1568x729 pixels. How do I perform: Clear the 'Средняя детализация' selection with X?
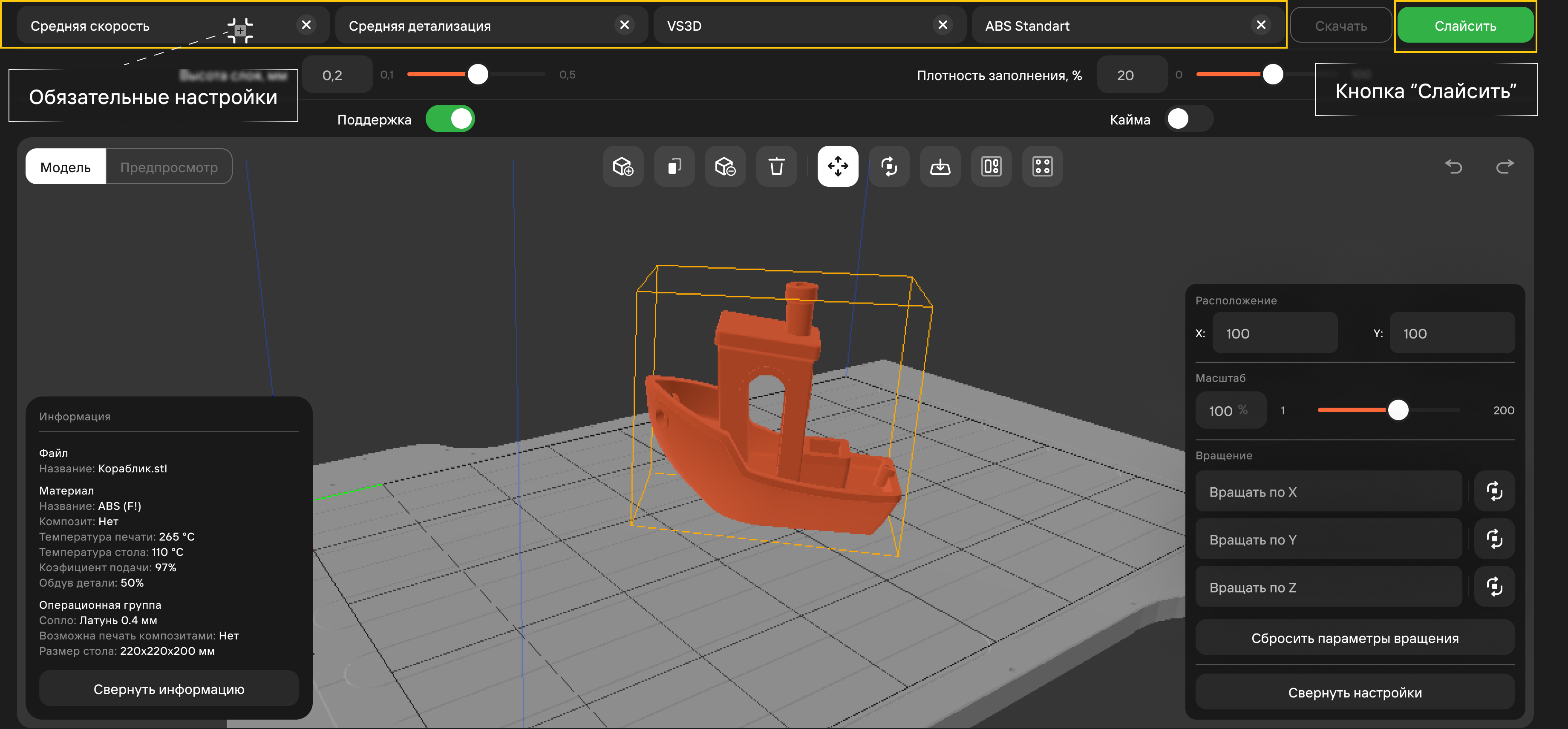(x=625, y=25)
